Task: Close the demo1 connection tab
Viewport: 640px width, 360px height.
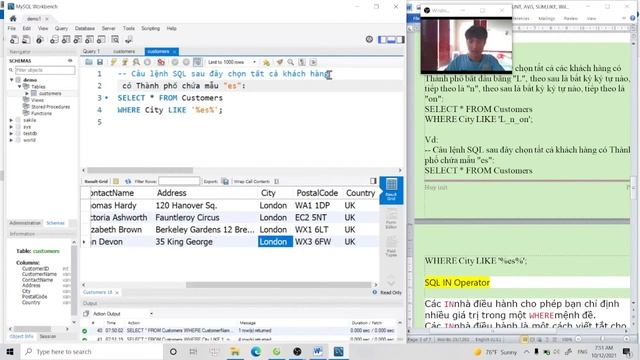Action: coord(47,19)
